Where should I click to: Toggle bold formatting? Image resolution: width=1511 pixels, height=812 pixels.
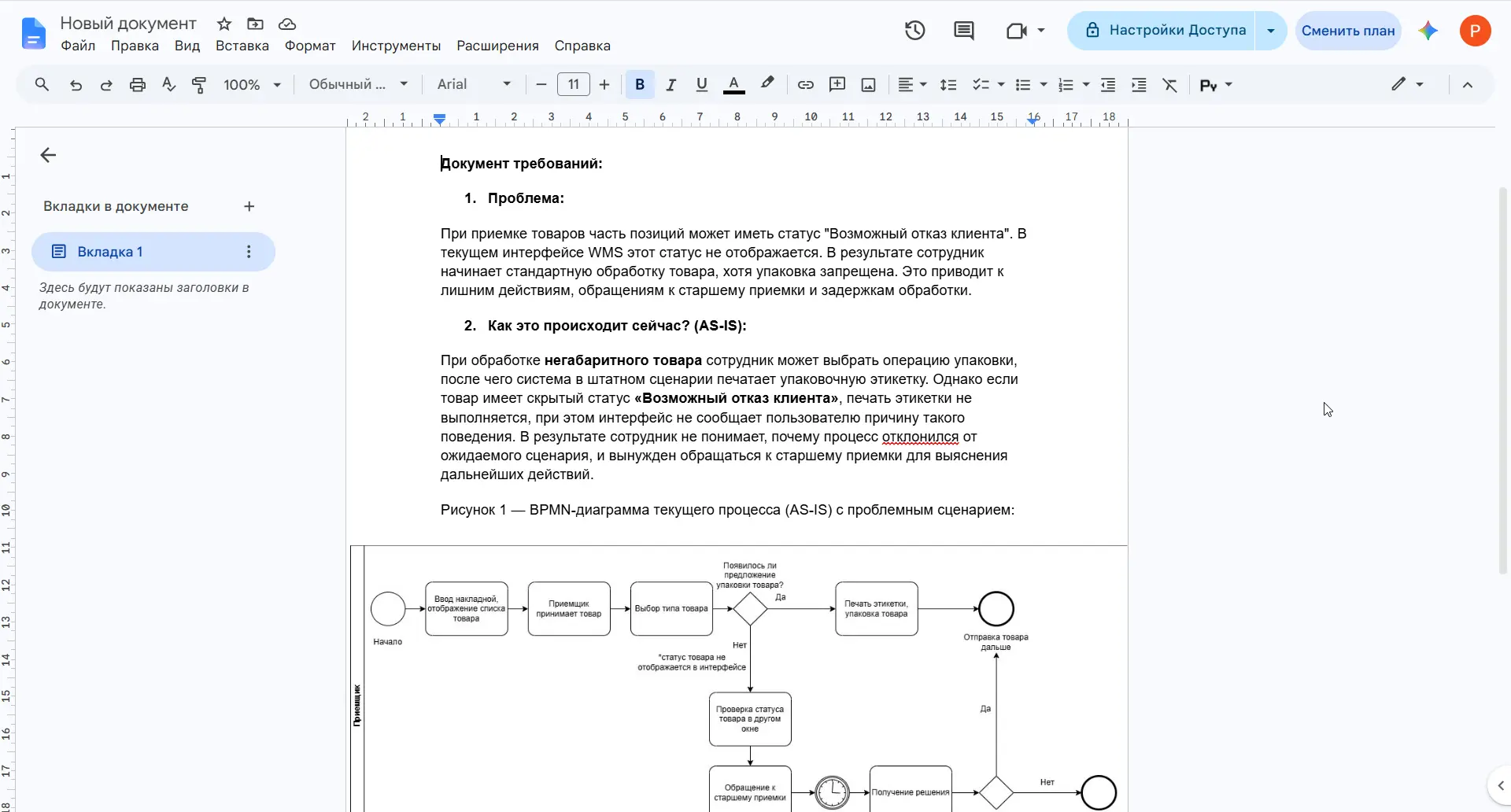click(x=640, y=84)
